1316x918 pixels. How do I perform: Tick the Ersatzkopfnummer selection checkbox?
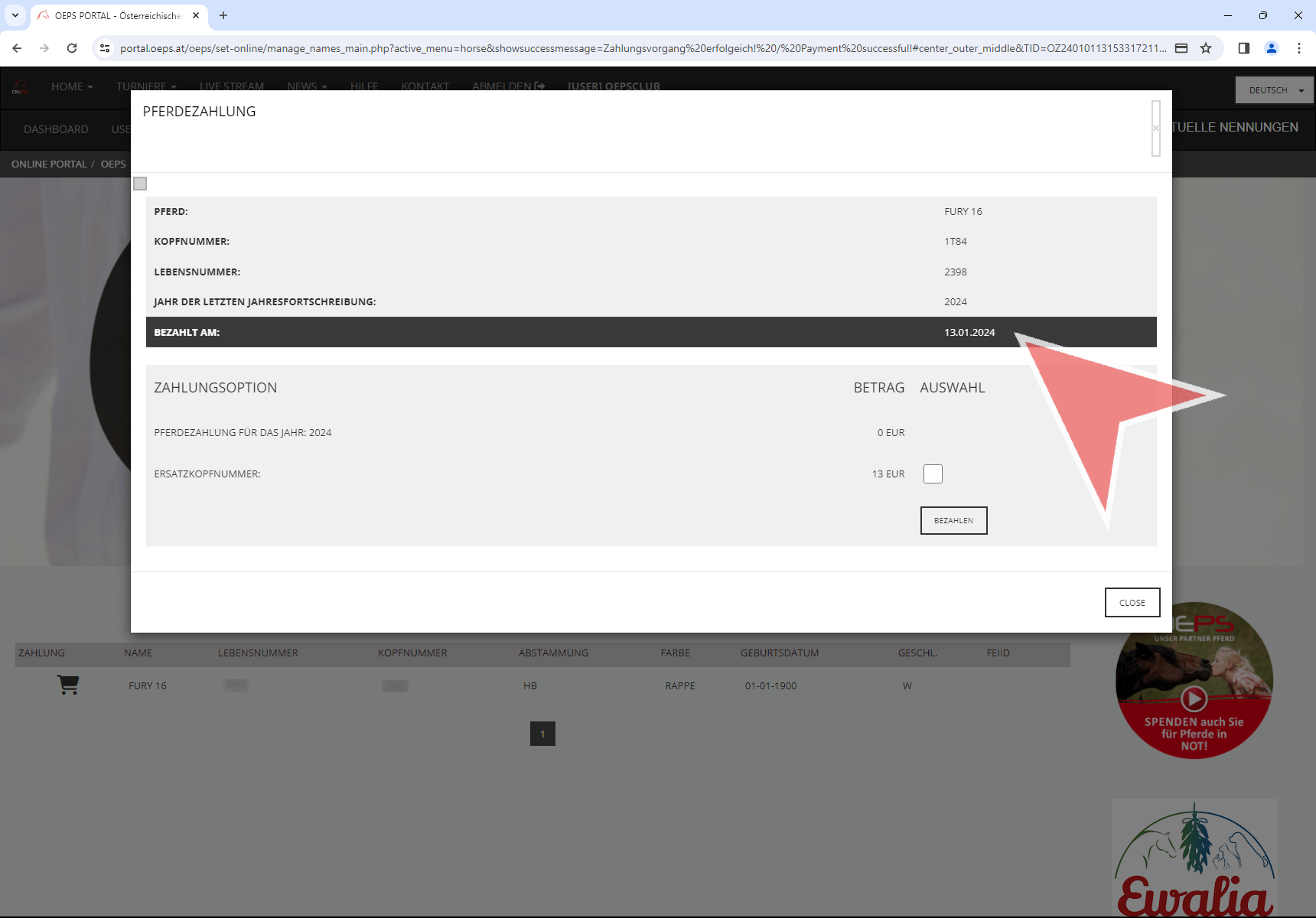(x=933, y=474)
